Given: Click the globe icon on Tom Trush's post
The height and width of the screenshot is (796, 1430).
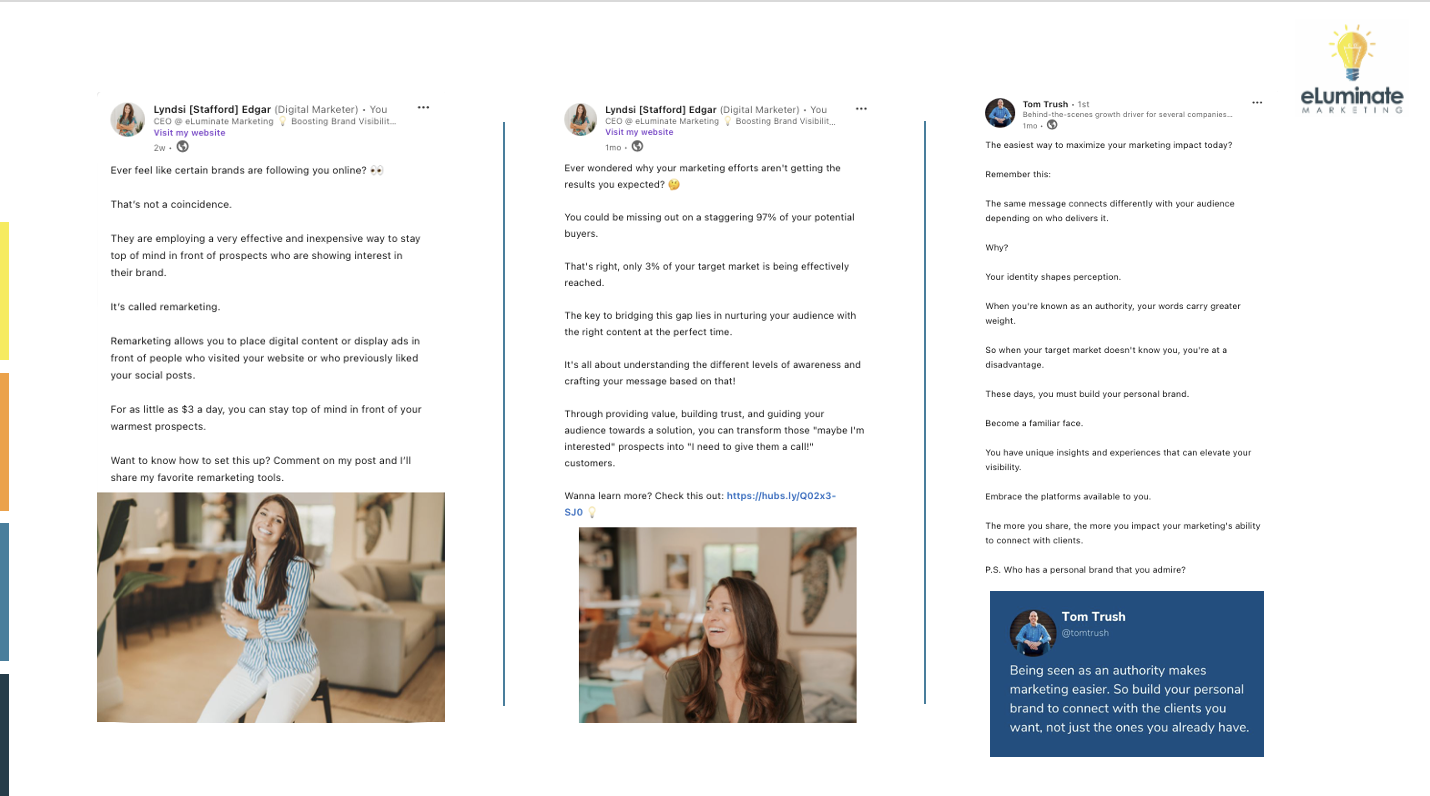Looking at the screenshot, I should click(1052, 125).
